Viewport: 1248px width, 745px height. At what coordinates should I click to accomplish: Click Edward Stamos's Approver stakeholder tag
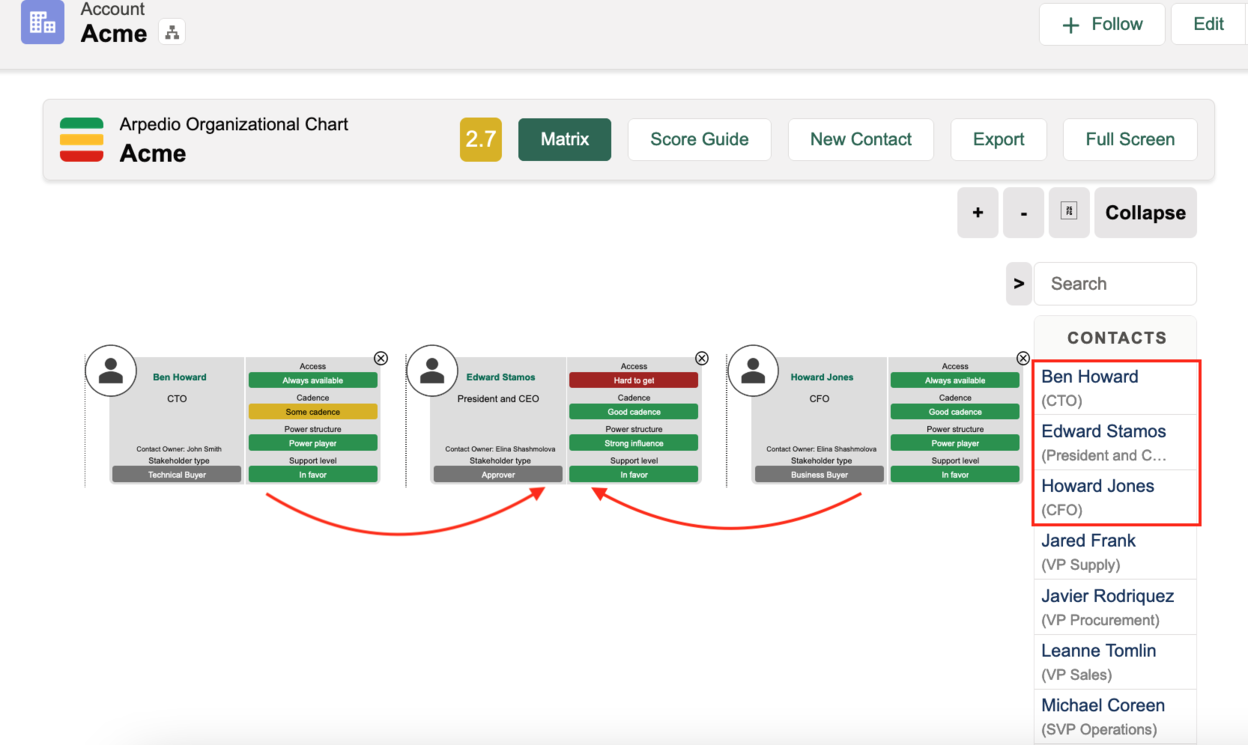(498, 475)
